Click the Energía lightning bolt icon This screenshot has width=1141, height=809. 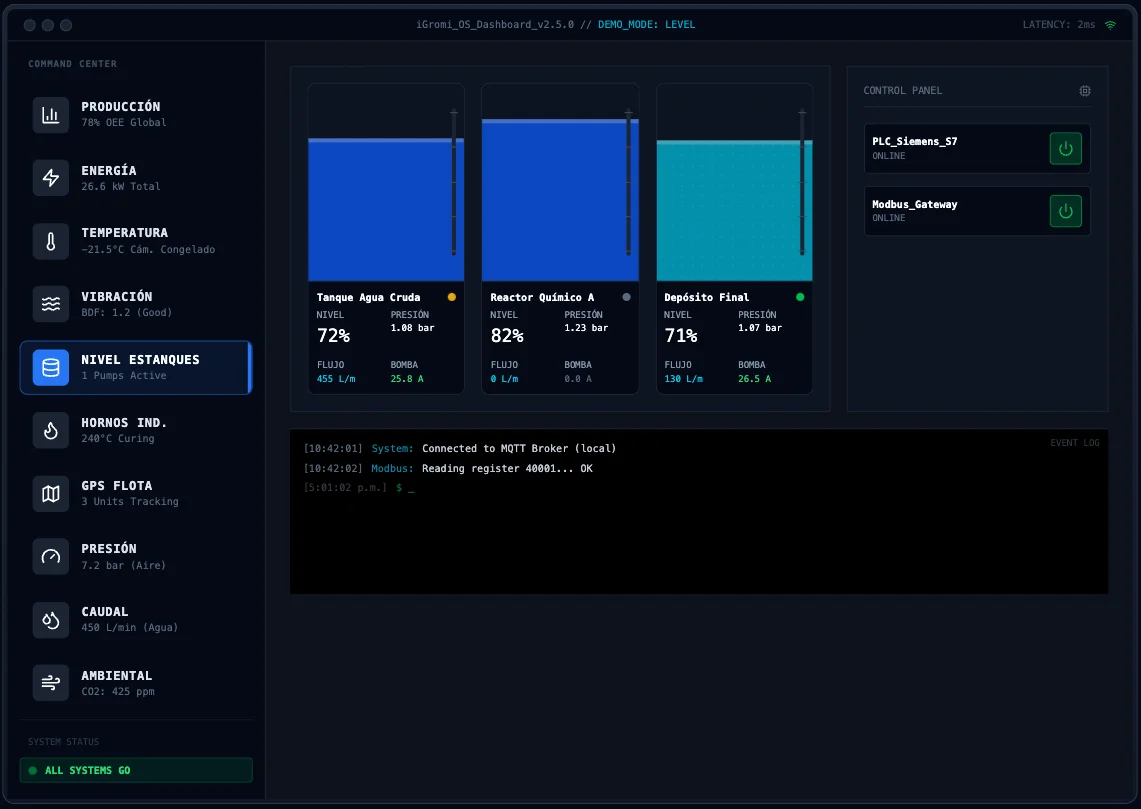pos(51,178)
